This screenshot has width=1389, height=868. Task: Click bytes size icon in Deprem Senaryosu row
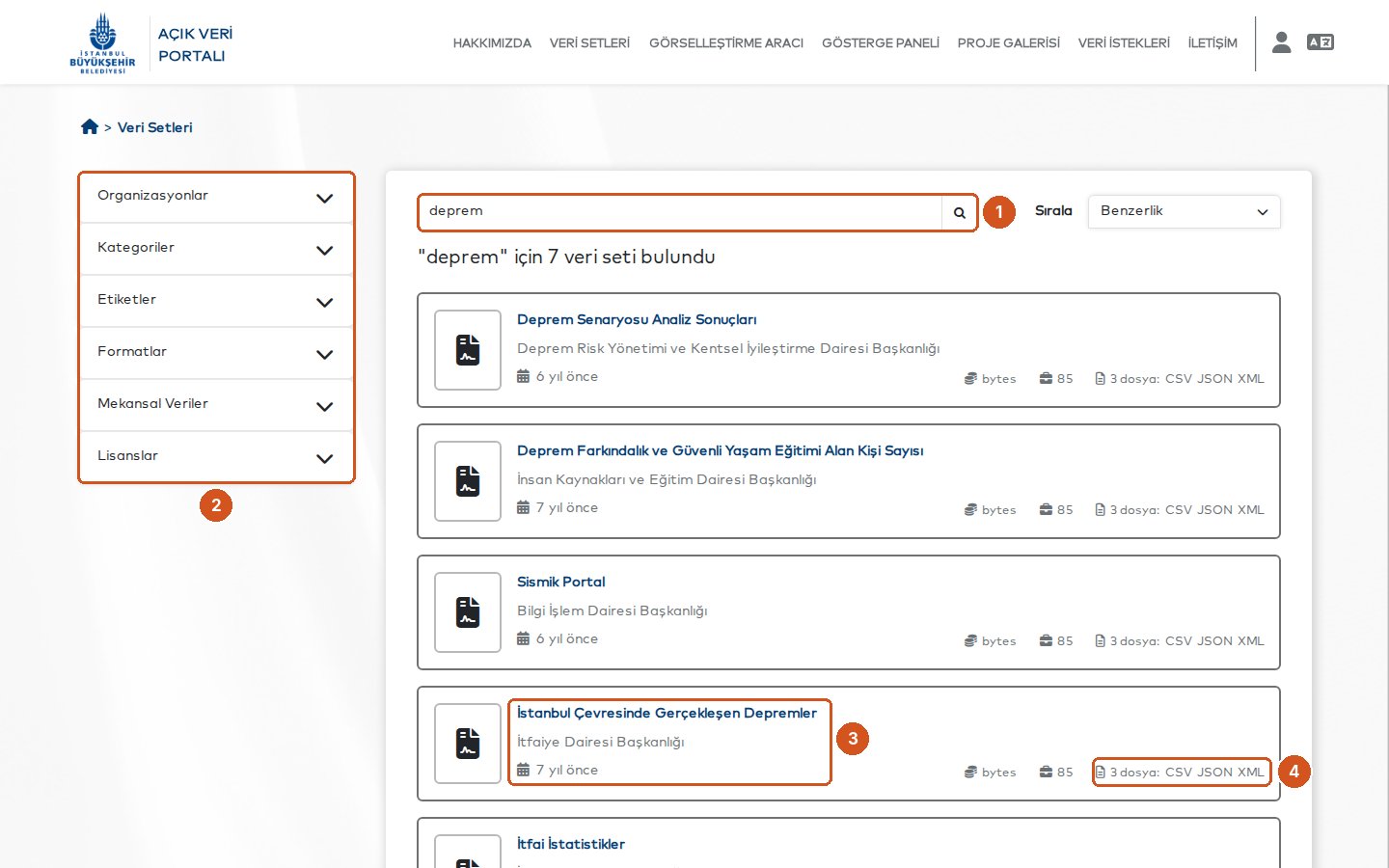click(x=970, y=378)
